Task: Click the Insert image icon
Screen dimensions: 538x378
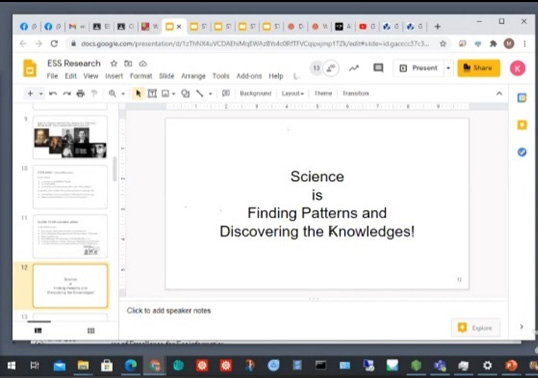Action: [166, 93]
